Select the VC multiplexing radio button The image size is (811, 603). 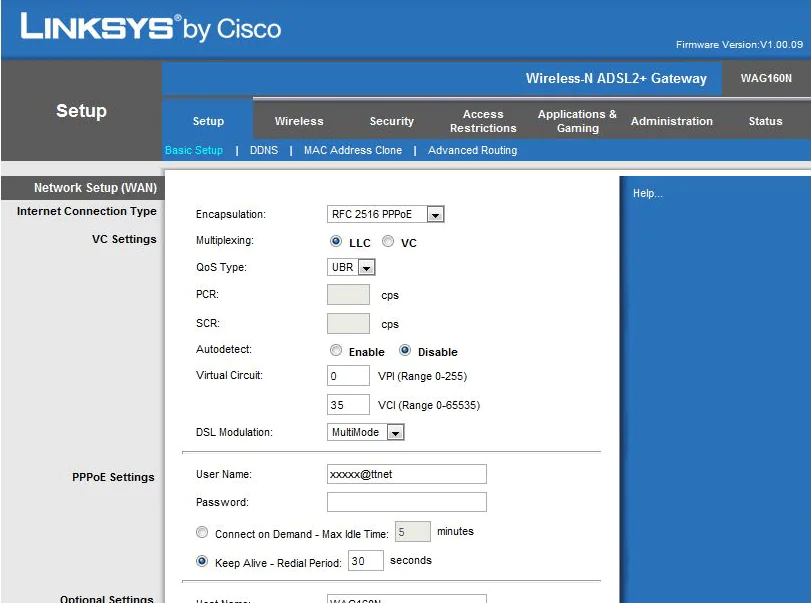pos(388,242)
